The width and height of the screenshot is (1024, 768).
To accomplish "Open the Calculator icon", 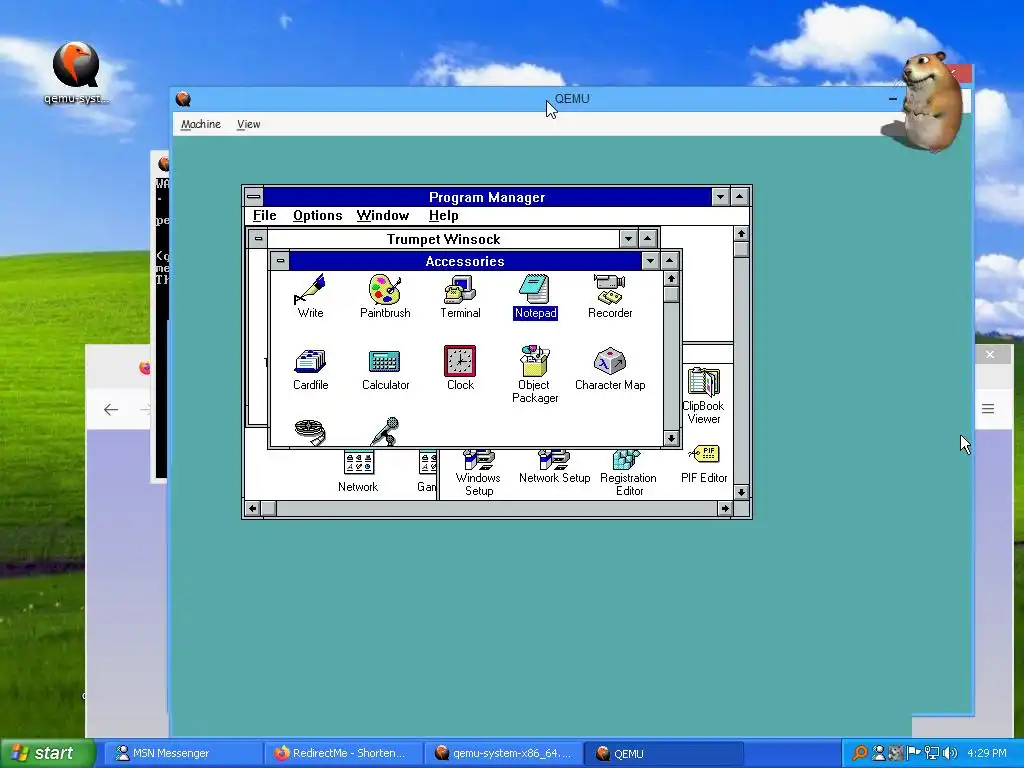I will (385, 368).
